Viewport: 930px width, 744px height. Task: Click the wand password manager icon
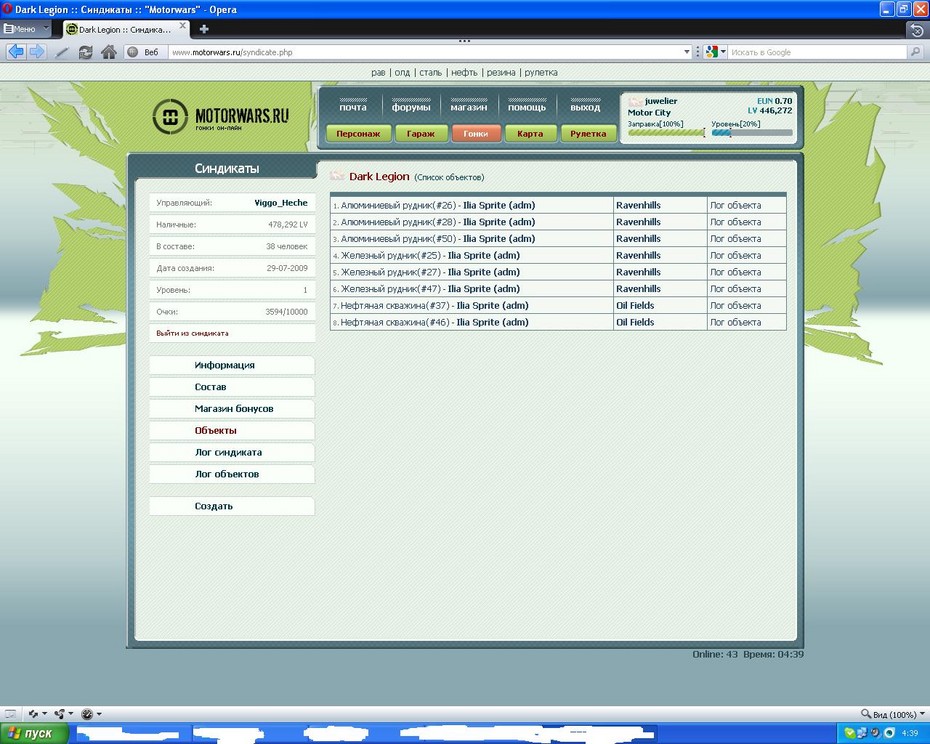(62, 52)
